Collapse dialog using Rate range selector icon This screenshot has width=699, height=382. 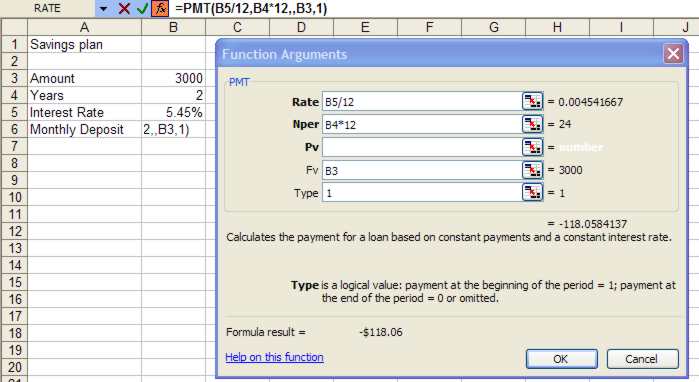pos(532,102)
